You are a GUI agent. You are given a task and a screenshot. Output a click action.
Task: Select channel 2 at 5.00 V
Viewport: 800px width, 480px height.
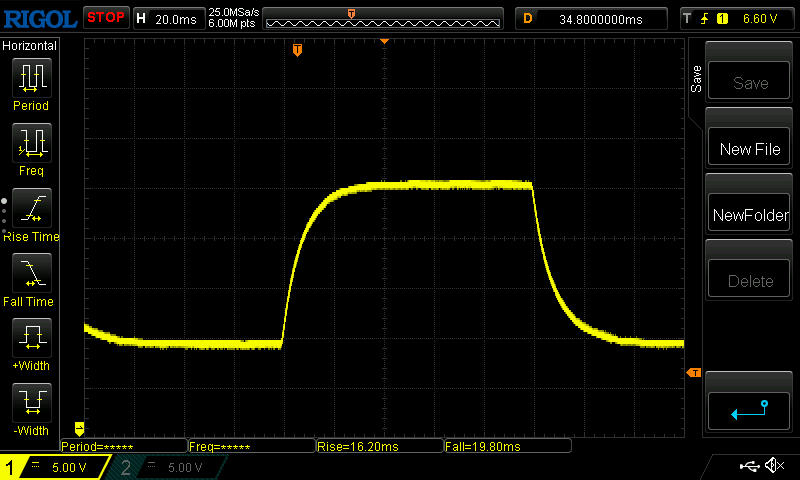pyautogui.click(x=166, y=467)
